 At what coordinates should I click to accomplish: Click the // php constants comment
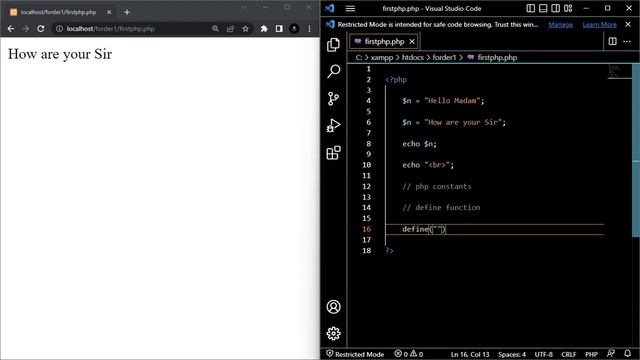pyautogui.click(x=436, y=186)
